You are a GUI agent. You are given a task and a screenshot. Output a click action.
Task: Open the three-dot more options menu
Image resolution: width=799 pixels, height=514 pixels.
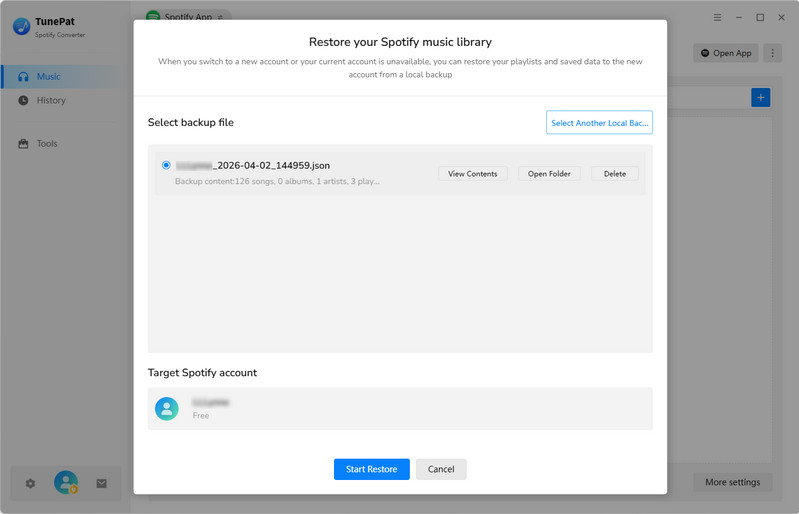click(773, 53)
